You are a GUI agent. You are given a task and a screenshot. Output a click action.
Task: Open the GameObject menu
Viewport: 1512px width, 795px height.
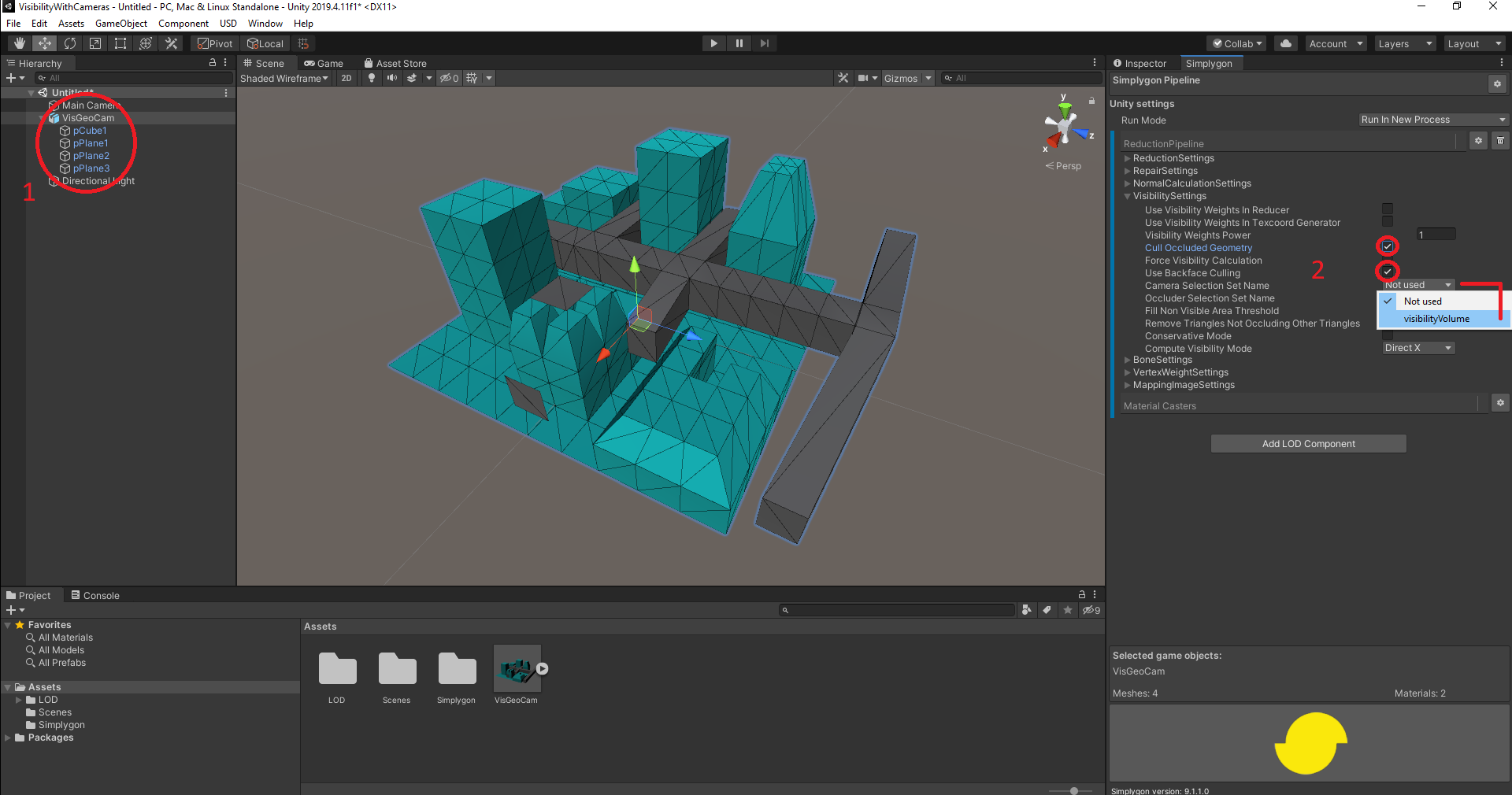[x=120, y=23]
